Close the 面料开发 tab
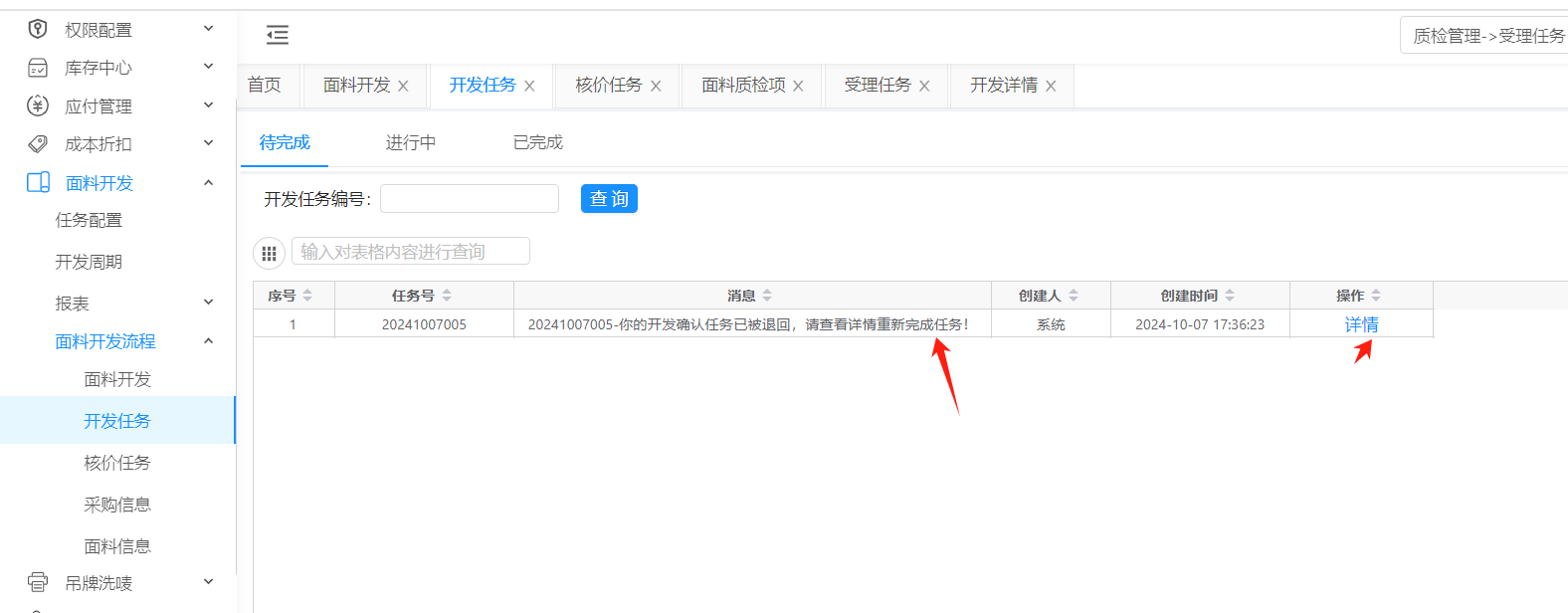Viewport: 1568px width, 613px height. (403, 87)
